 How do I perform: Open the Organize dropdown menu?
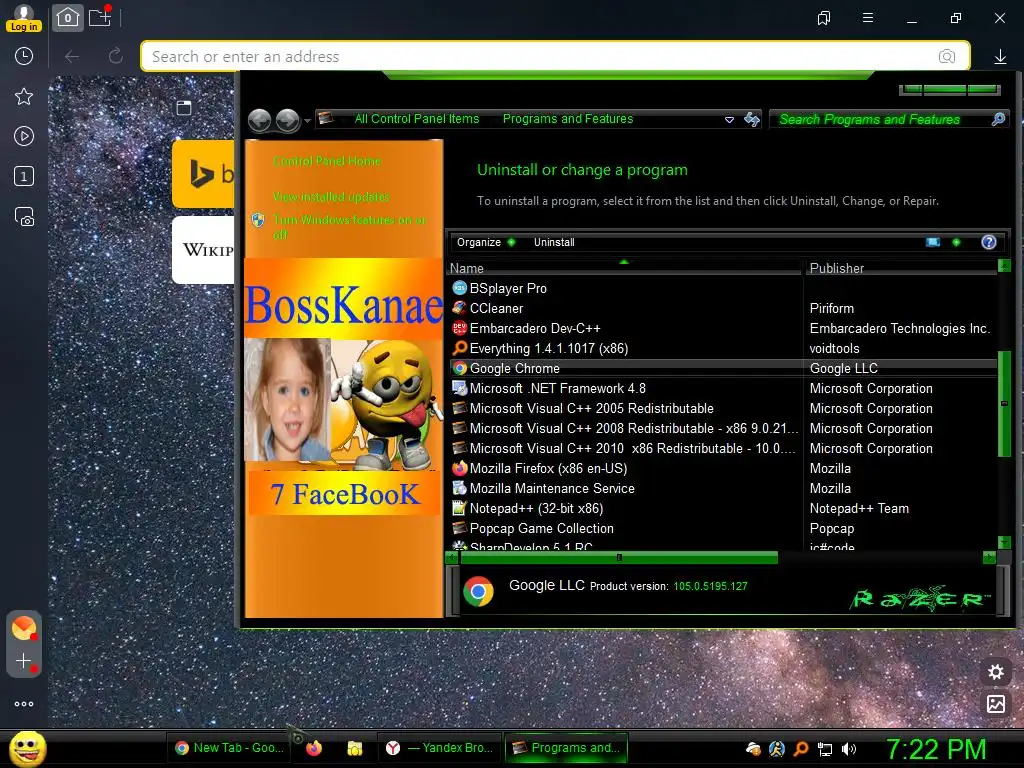pyautogui.click(x=486, y=242)
